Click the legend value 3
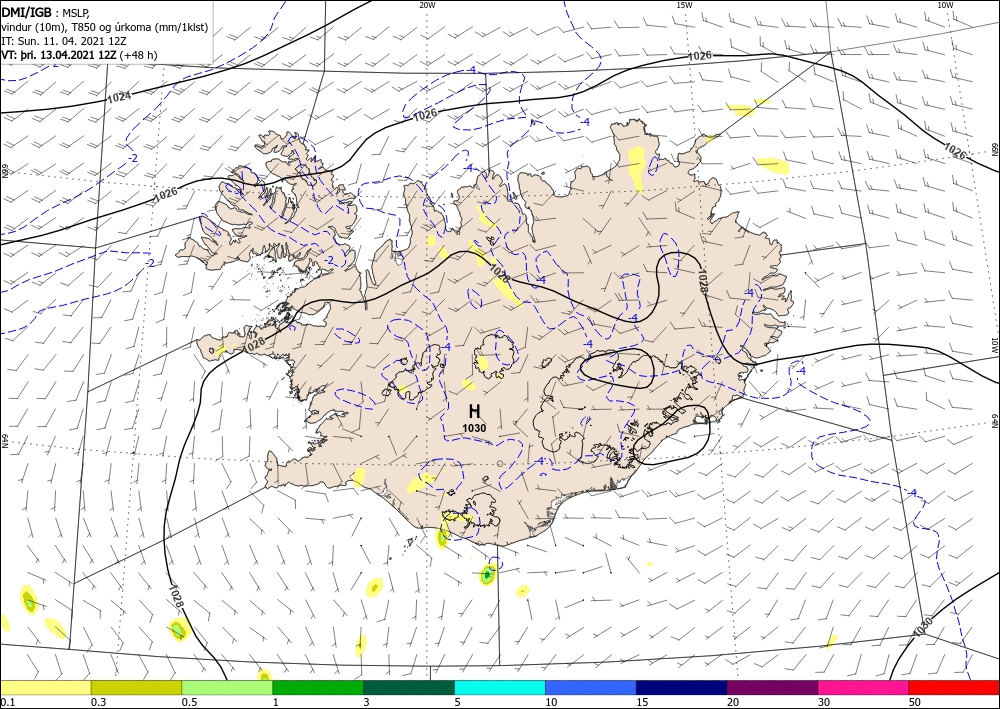 coord(367,702)
